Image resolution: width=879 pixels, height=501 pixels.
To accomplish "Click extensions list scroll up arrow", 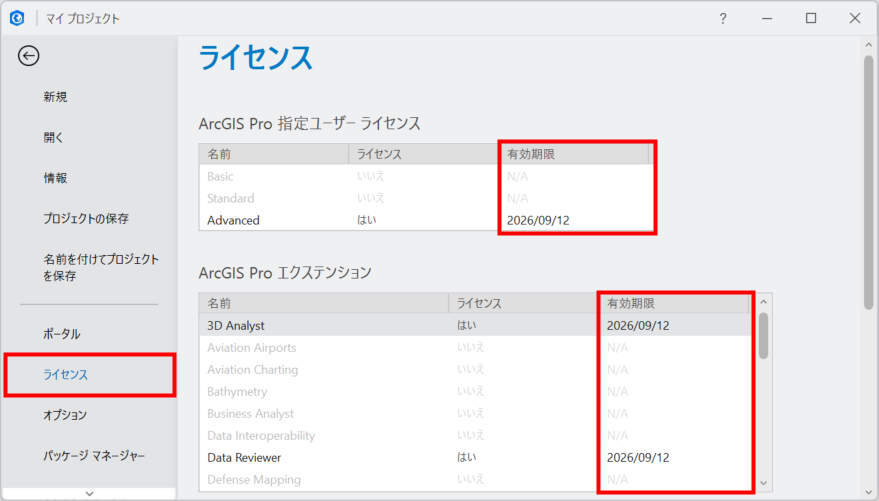I will (763, 302).
